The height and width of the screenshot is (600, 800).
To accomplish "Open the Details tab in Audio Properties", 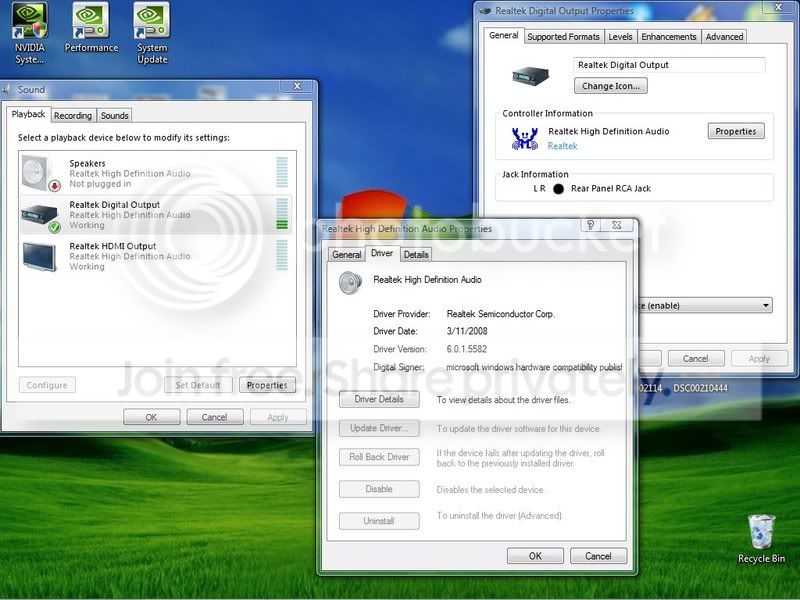I will [x=416, y=254].
